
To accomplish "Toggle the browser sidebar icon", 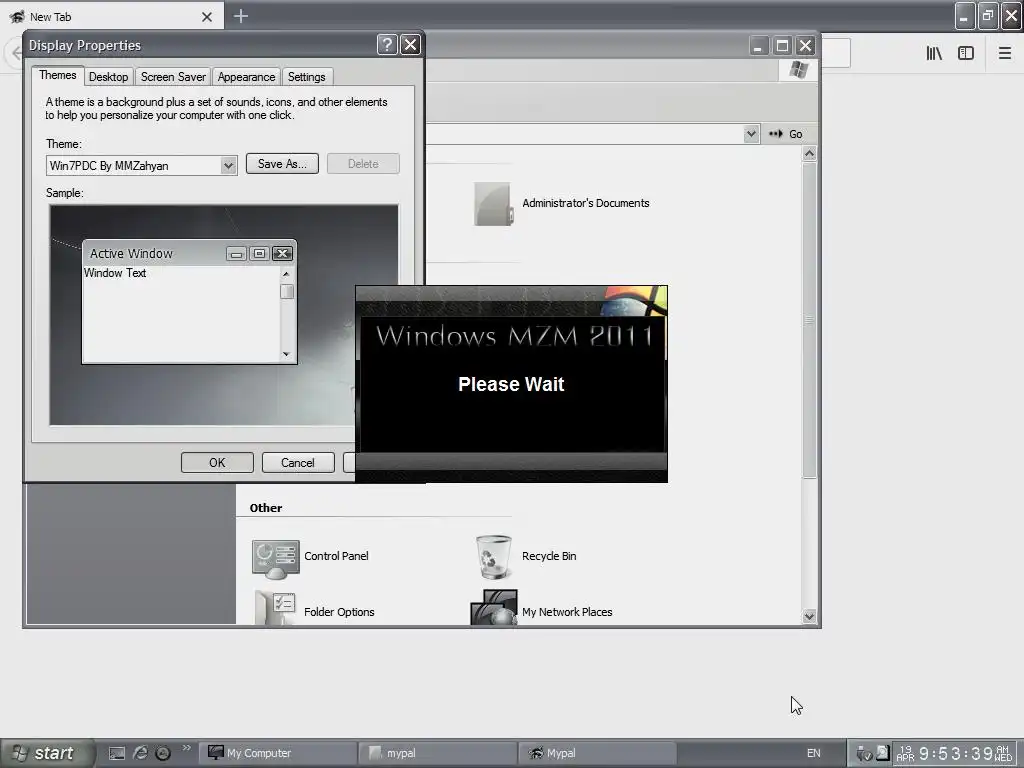I will tap(966, 53).
